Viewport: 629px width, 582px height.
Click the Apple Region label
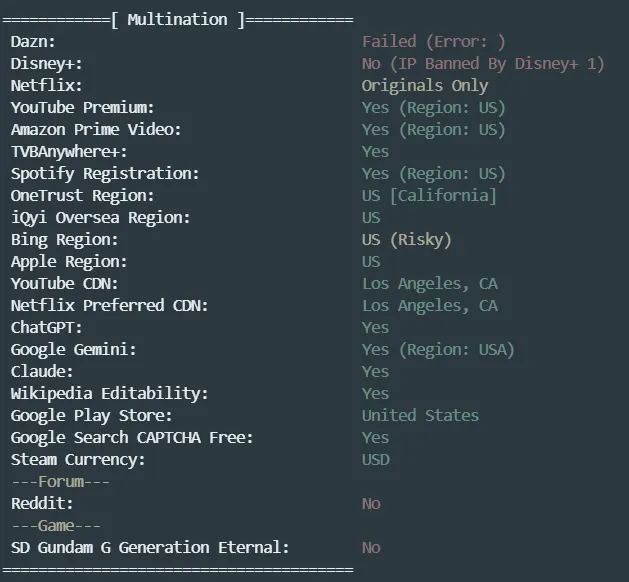pyautogui.click(x=69, y=262)
